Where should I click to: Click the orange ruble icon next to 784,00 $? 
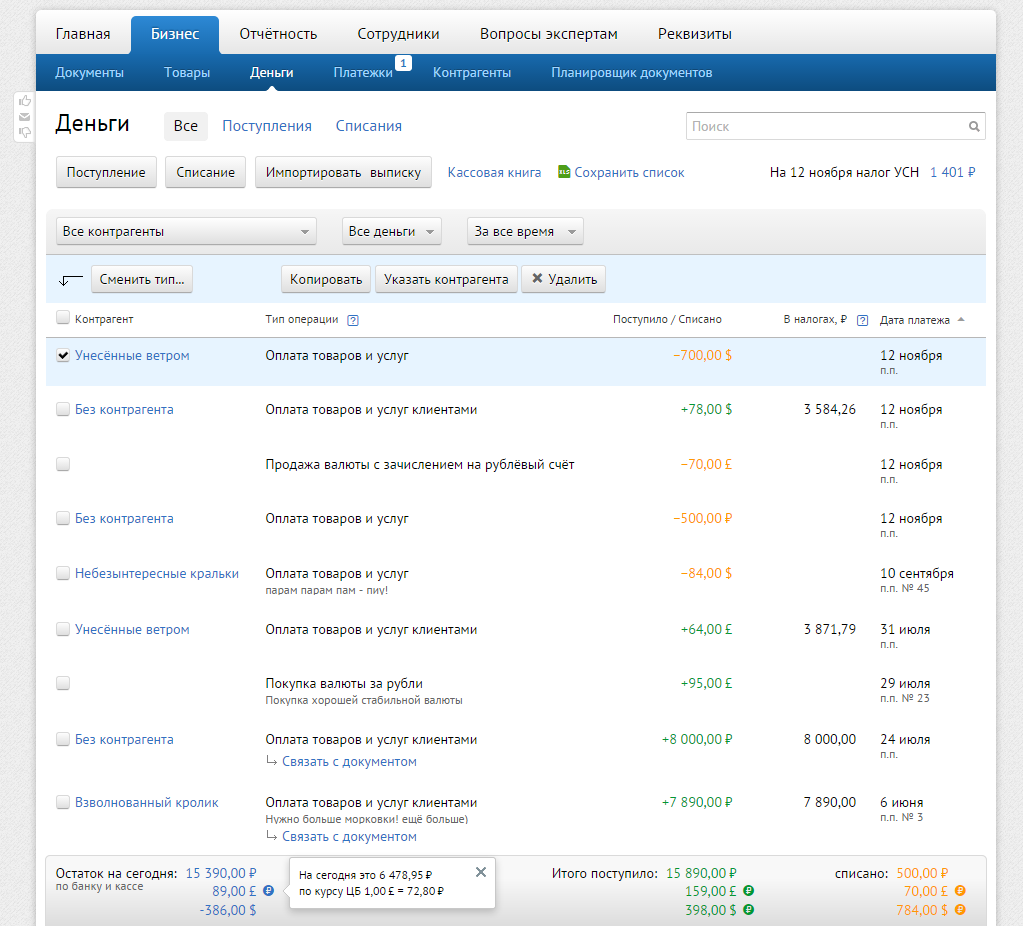click(x=960, y=910)
